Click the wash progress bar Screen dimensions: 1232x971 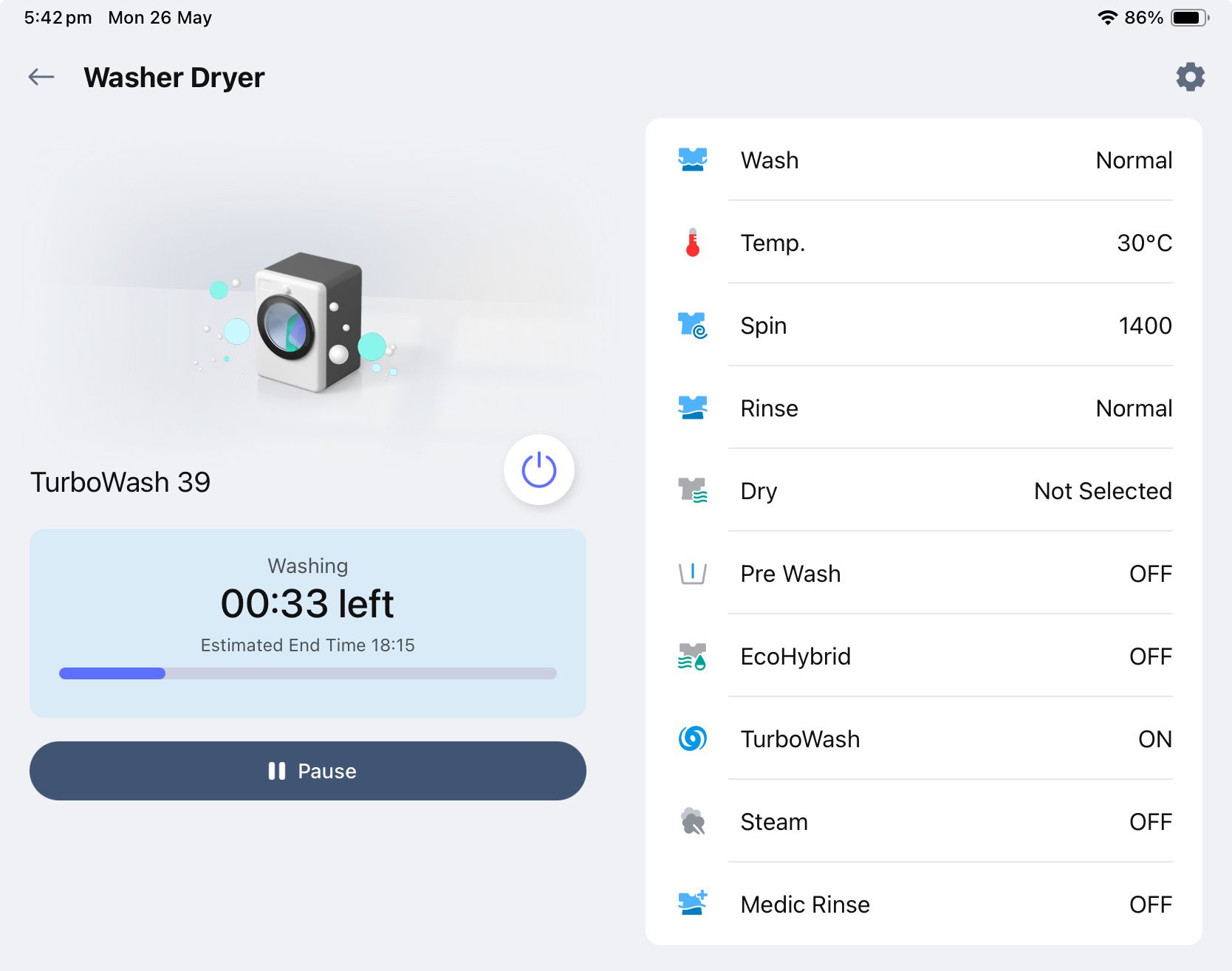pos(308,673)
